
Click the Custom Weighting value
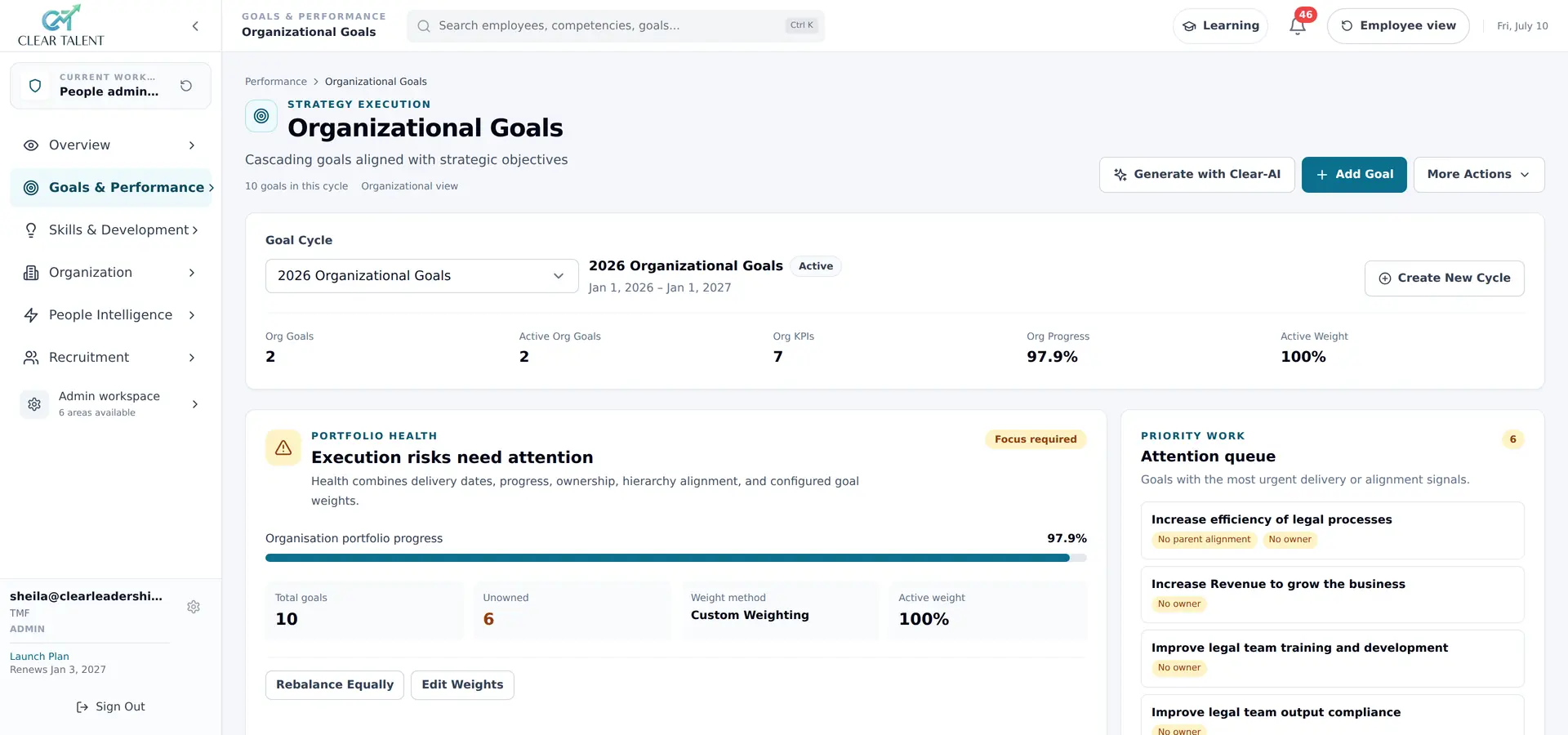750,616
